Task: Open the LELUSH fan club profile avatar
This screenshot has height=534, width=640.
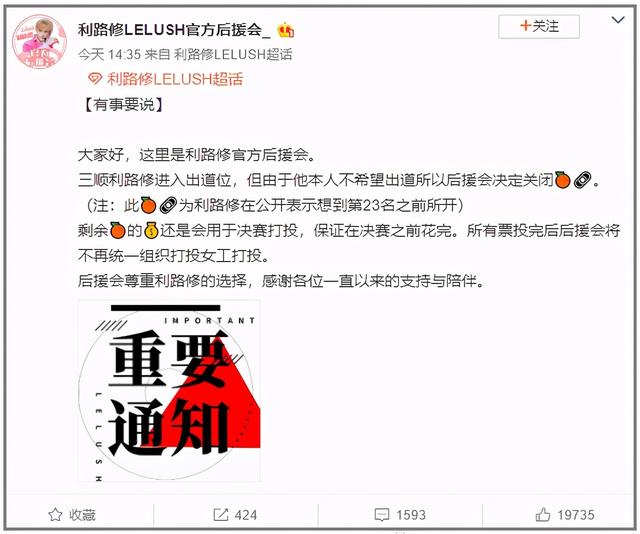Action: click(x=40, y=42)
